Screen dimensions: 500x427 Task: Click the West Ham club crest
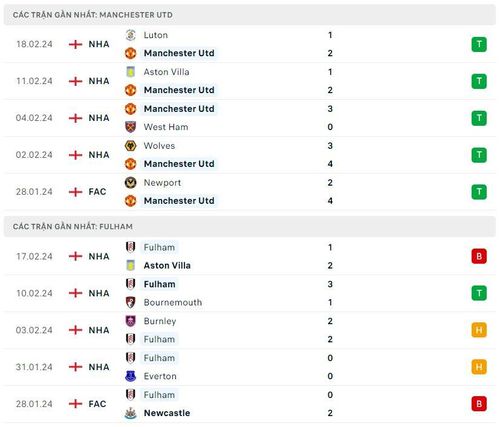[x=130, y=127]
